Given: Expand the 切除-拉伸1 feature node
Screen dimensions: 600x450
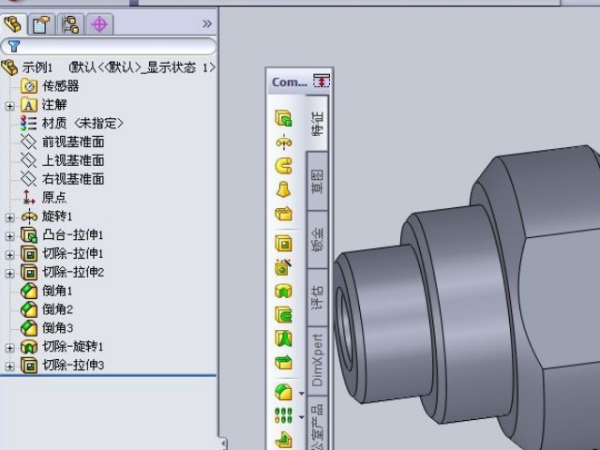Looking at the screenshot, I should click(10, 254).
